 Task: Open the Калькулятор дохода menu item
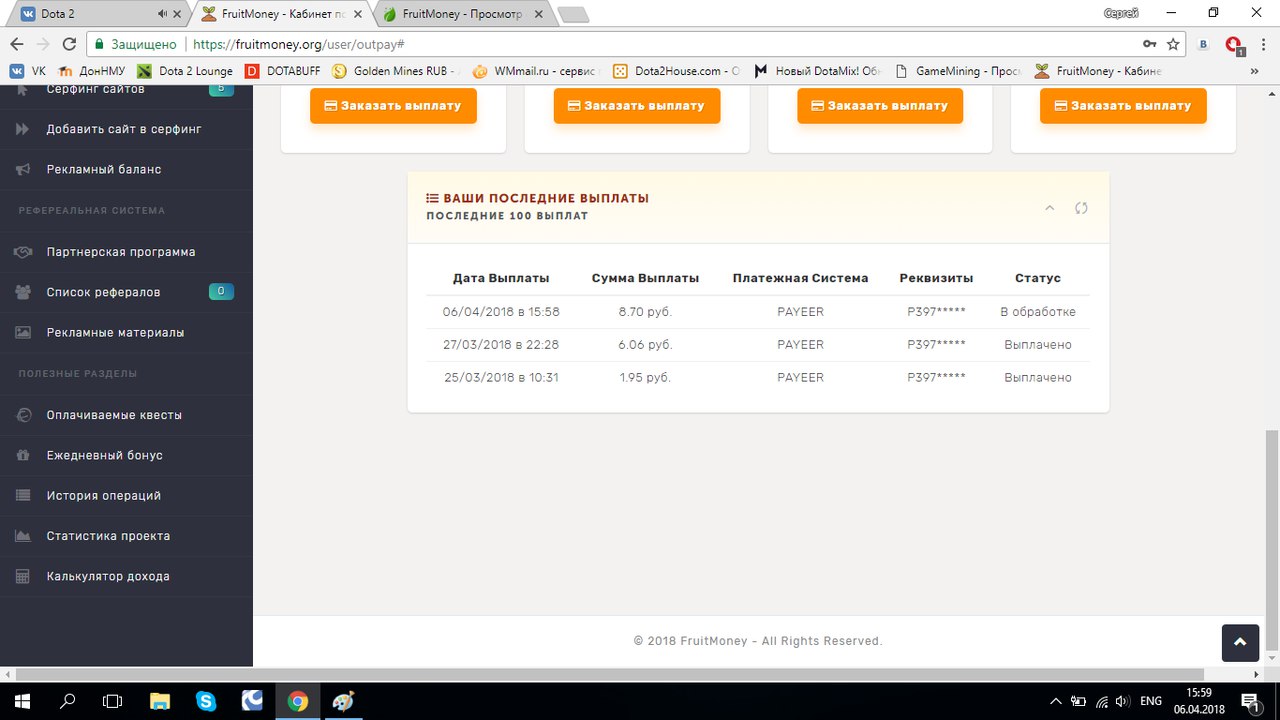(x=126, y=576)
